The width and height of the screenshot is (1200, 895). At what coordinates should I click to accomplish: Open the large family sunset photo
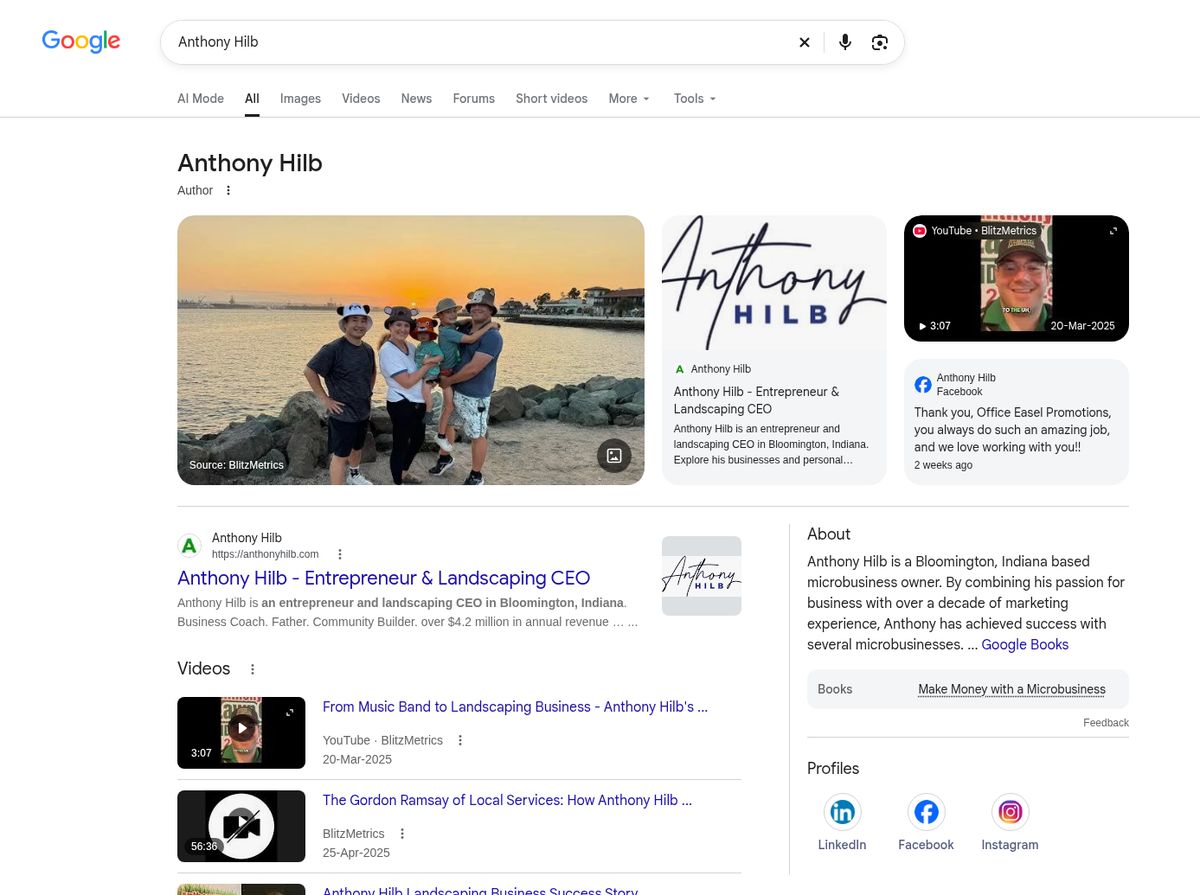[411, 350]
